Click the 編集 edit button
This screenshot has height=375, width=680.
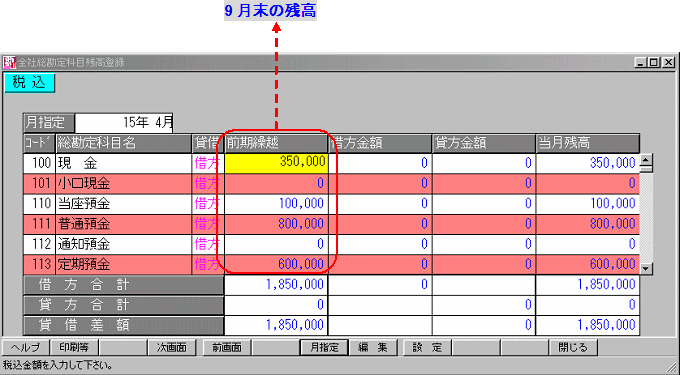click(373, 347)
